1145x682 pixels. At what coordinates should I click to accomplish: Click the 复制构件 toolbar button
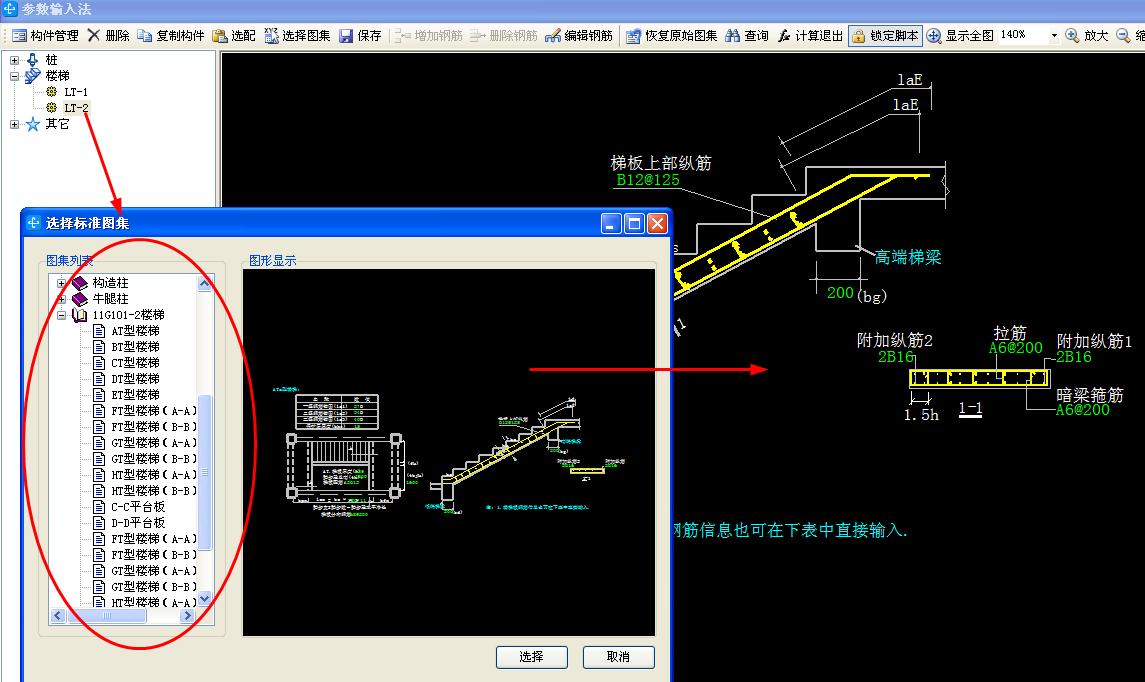pos(171,35)
